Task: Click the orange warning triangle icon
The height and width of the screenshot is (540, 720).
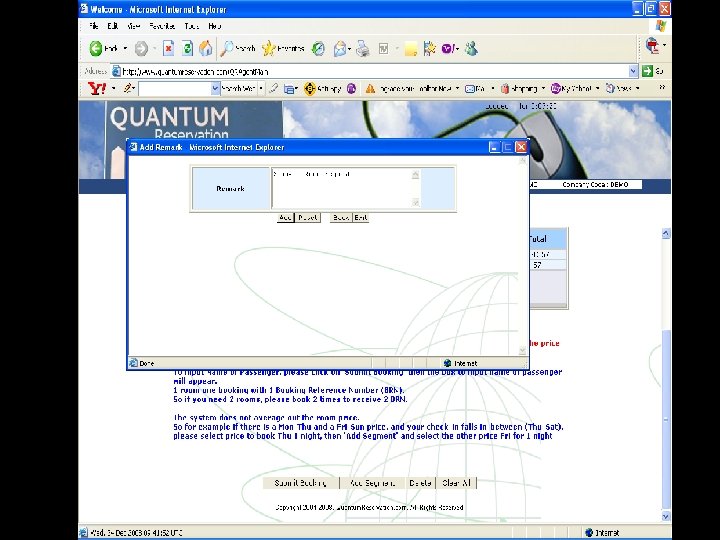Action: point(370,89)
